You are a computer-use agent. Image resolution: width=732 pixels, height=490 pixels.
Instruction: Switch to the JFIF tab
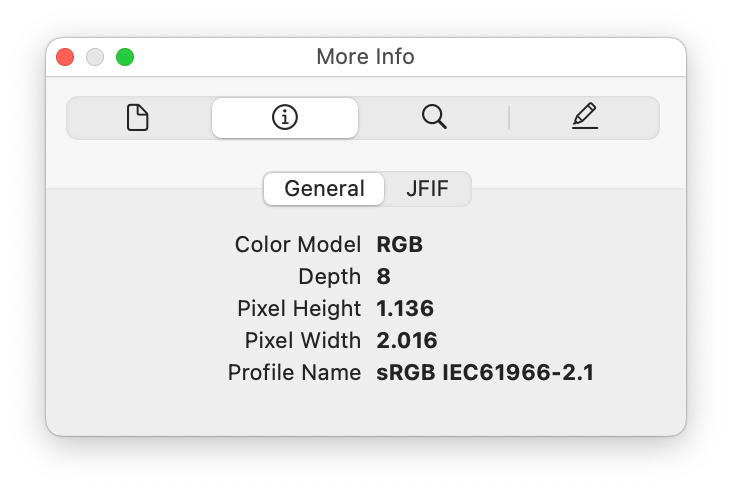pos(427,189)
